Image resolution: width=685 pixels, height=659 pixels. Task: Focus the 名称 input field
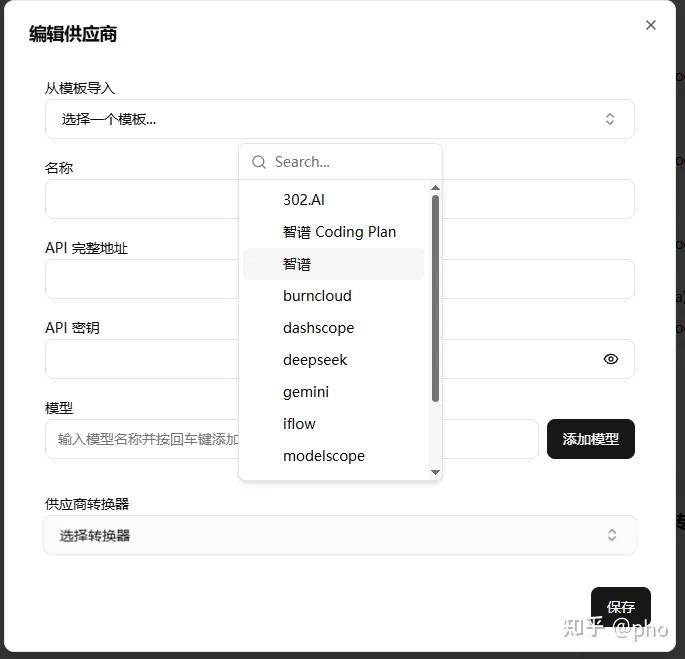pyautogui.click(x=339, y=199)
